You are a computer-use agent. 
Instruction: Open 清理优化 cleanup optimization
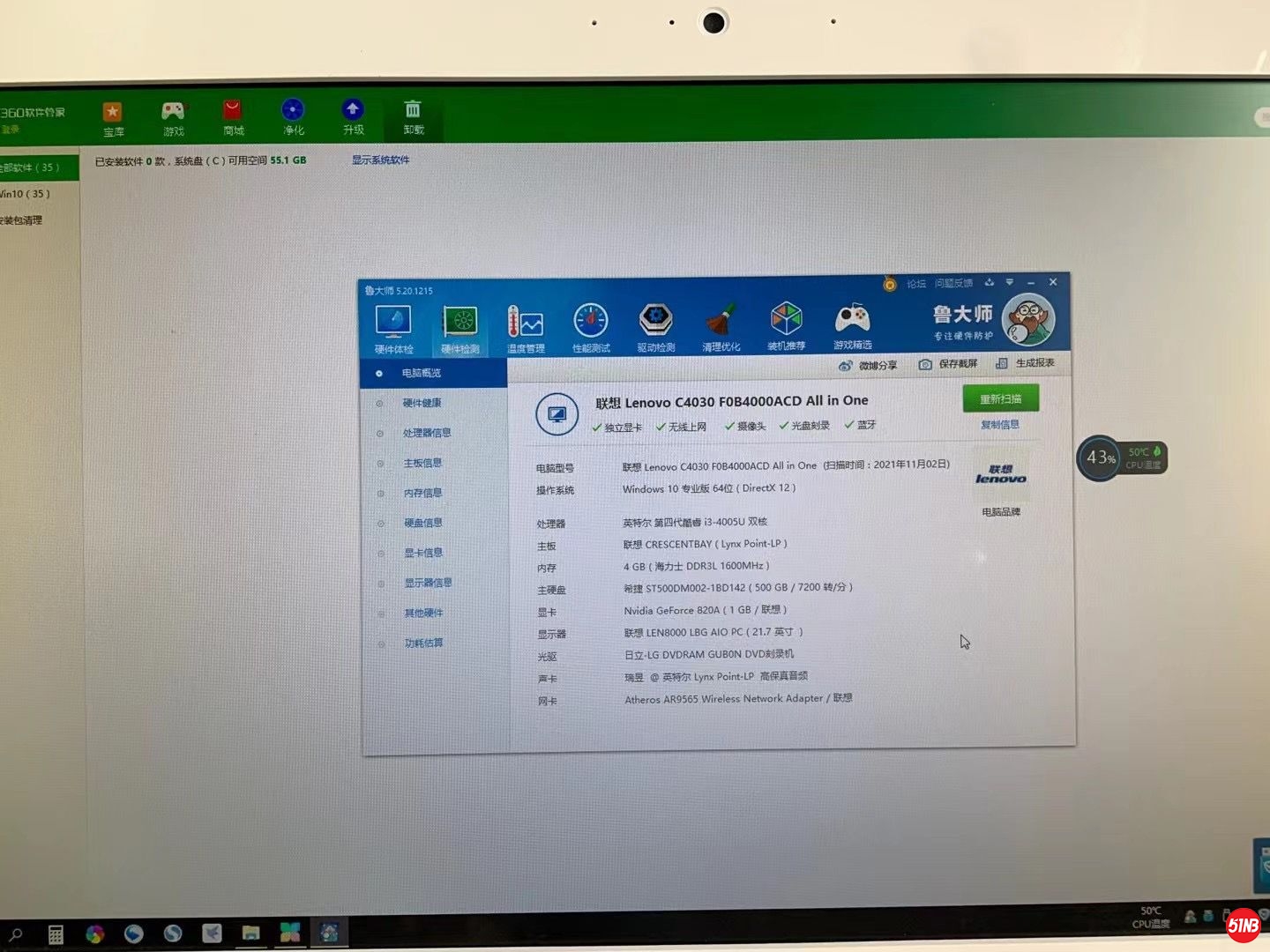[721, 327]
